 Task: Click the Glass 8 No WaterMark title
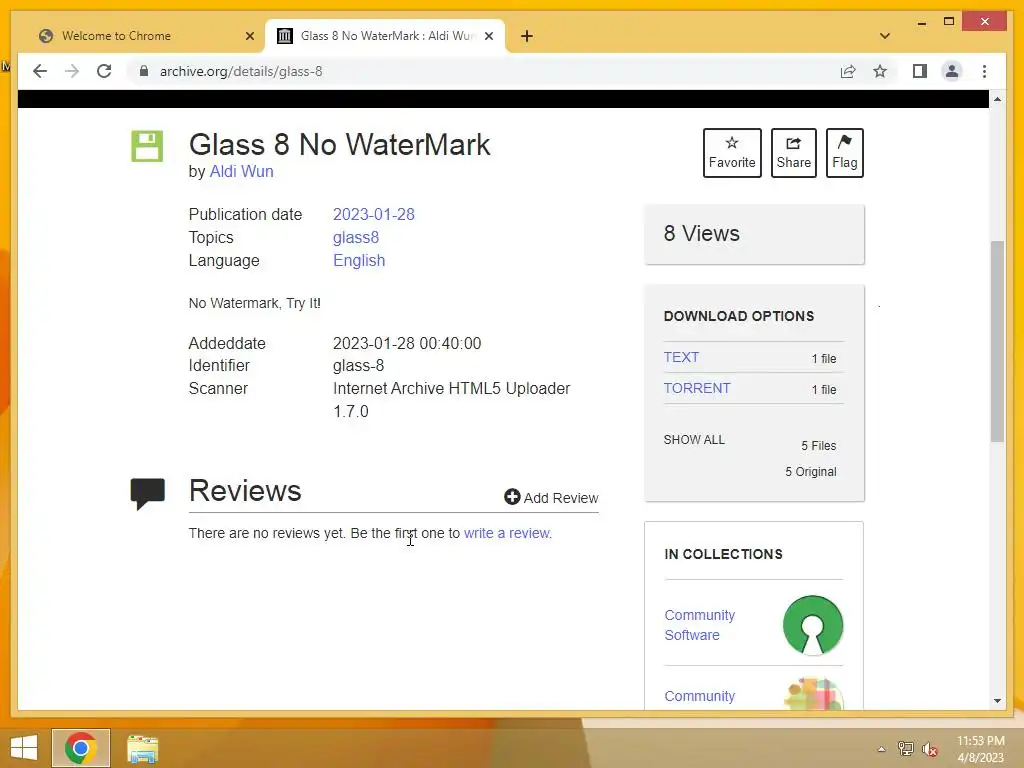click(x=339, y=144)
